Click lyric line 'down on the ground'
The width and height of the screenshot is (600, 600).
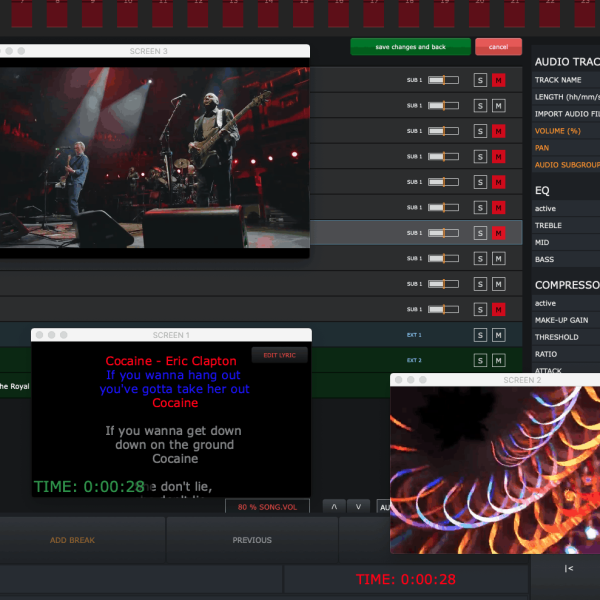174,445
